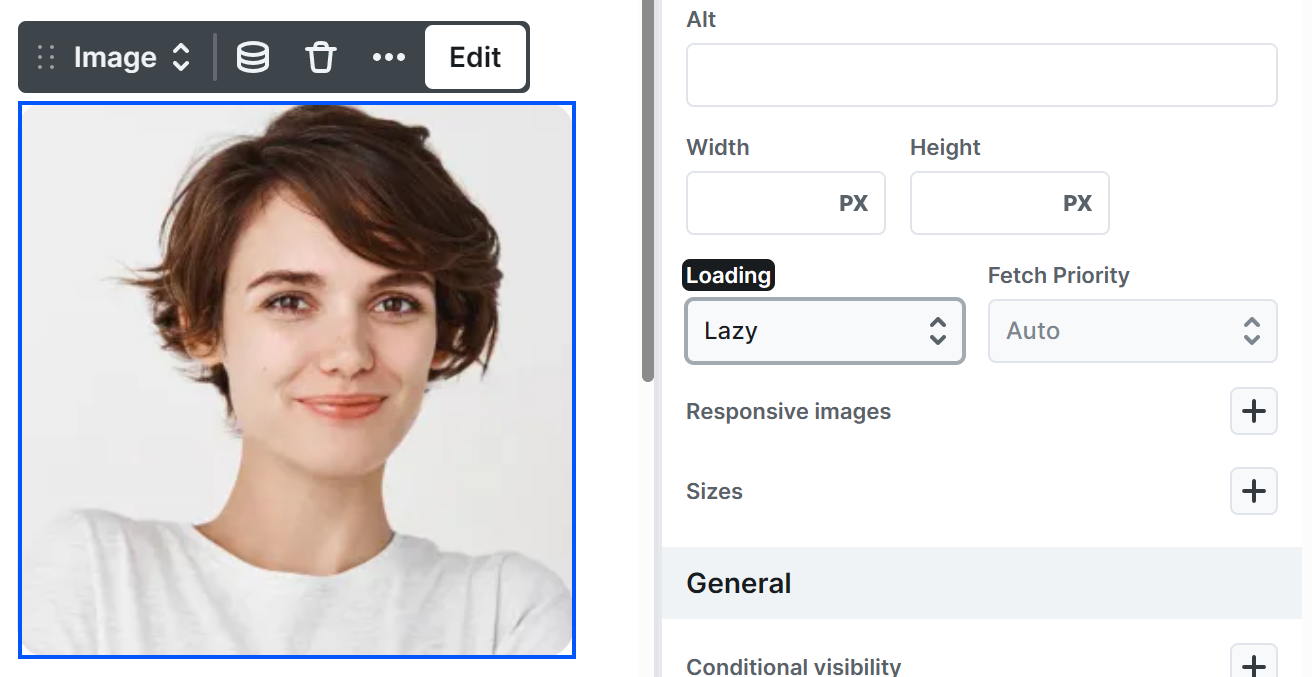Screen dimensions: 1312x677
Task: Add a Conditional visibility rule with plus
Action: point(1253,665)
